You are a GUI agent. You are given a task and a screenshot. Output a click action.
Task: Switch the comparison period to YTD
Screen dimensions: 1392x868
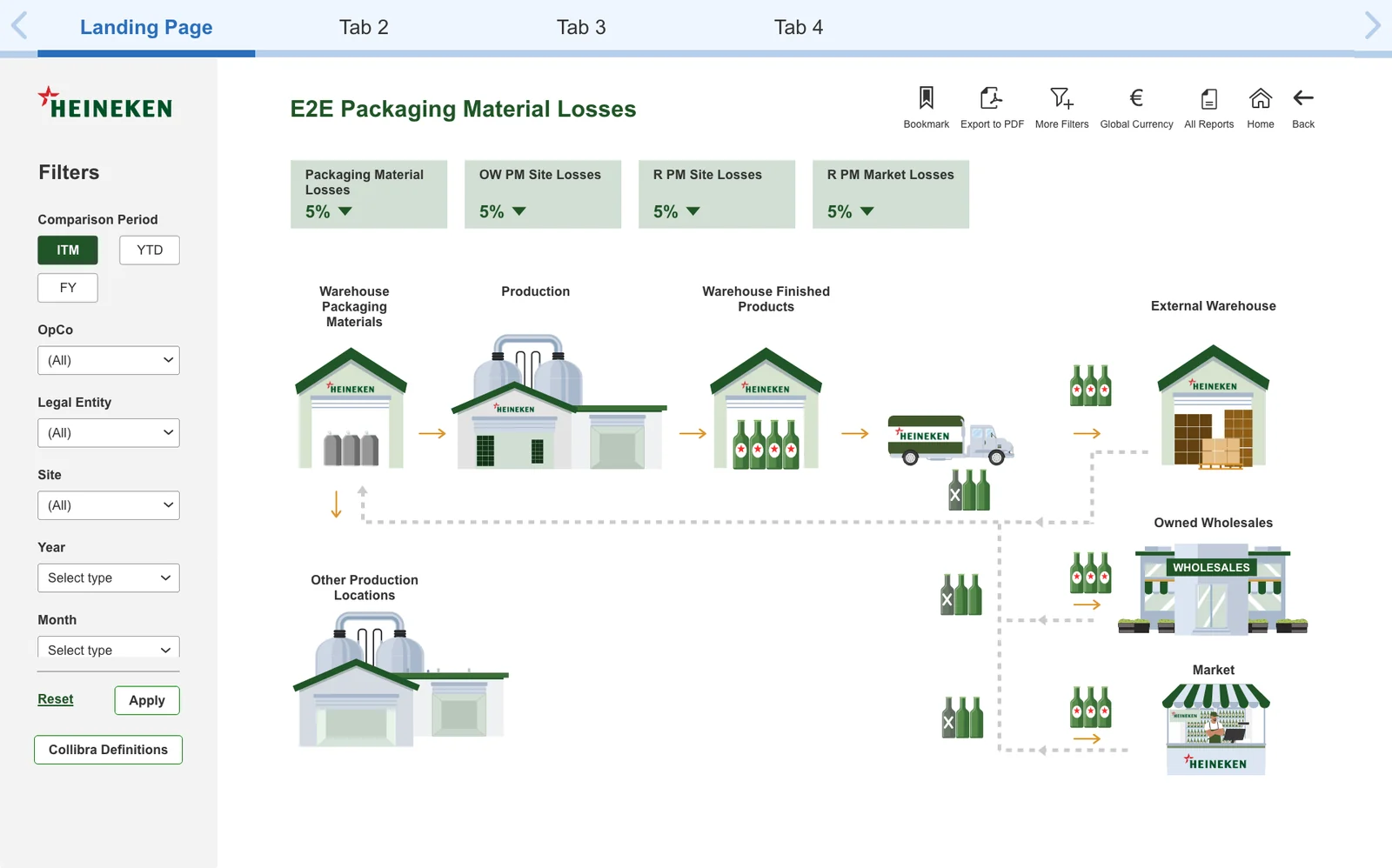coord(150,250)
